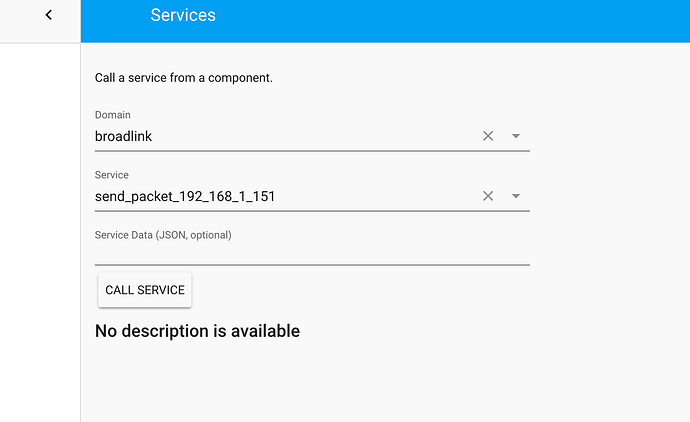Focus the empty Service Data JSON input

pos(312,253)
